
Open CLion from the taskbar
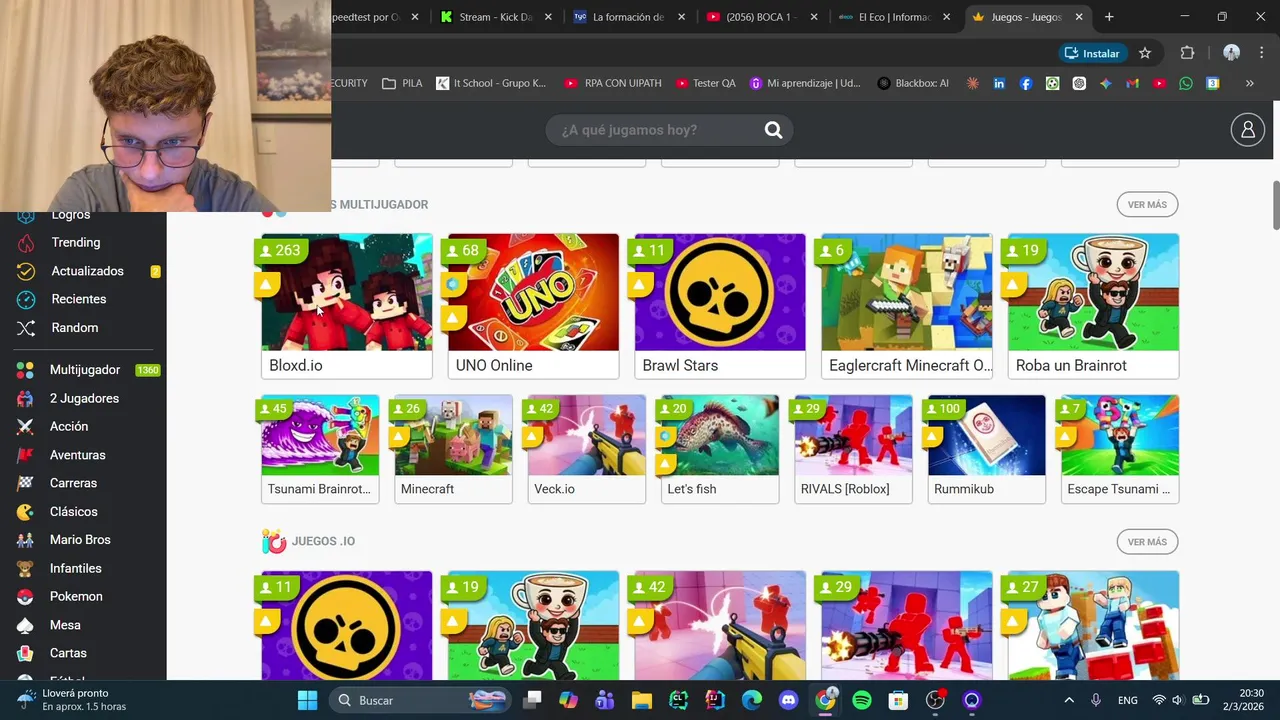coord(678,700)
